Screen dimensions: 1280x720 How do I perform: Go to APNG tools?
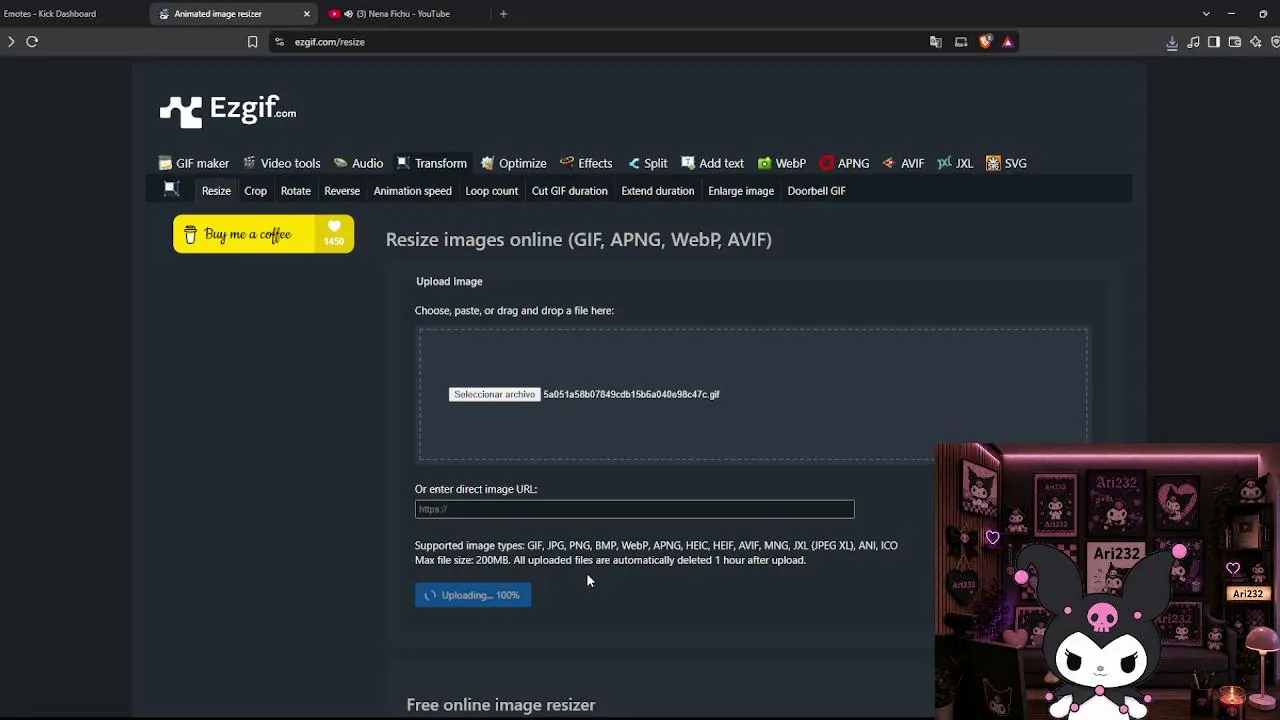click(844, 163)
